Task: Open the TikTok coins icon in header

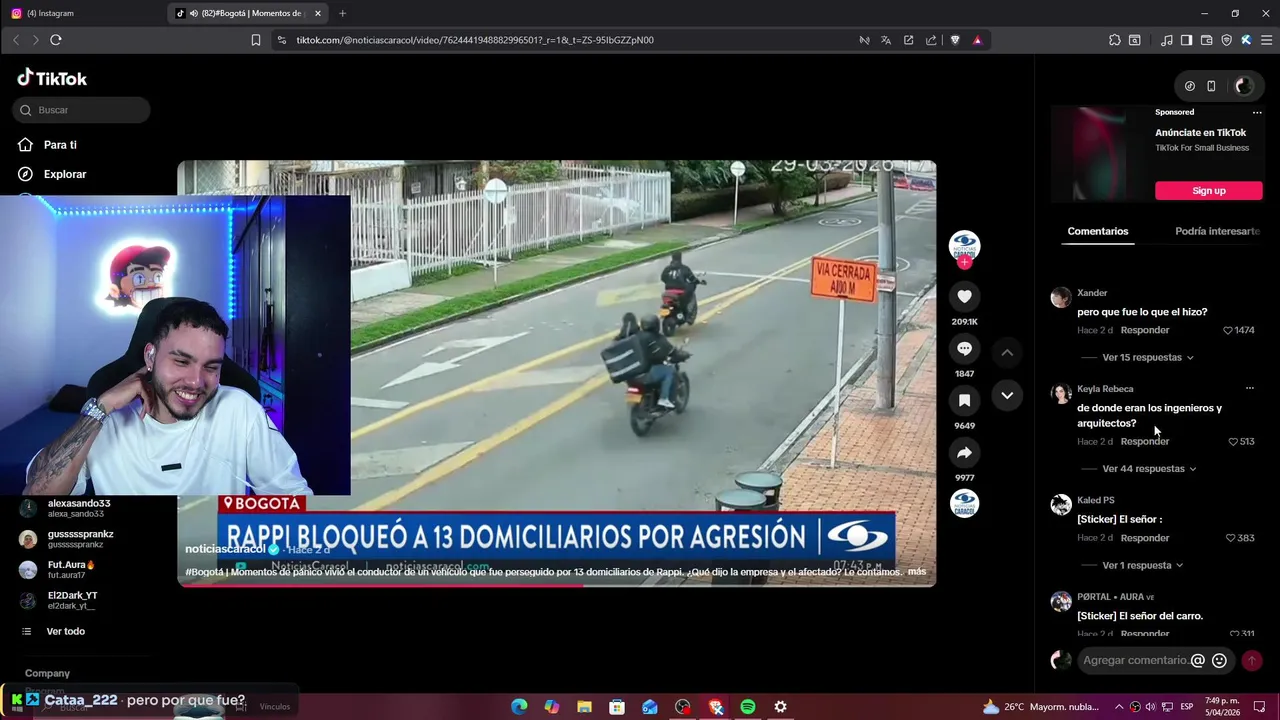Action: [x=1189, y=86]
